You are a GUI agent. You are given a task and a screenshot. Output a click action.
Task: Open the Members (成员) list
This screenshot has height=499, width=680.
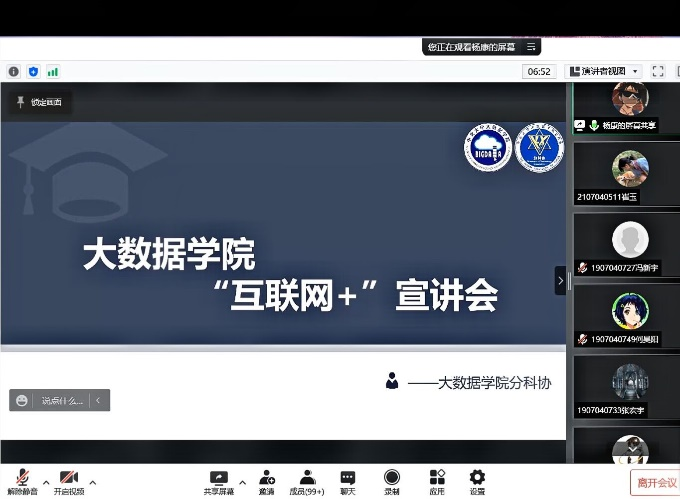307,479
